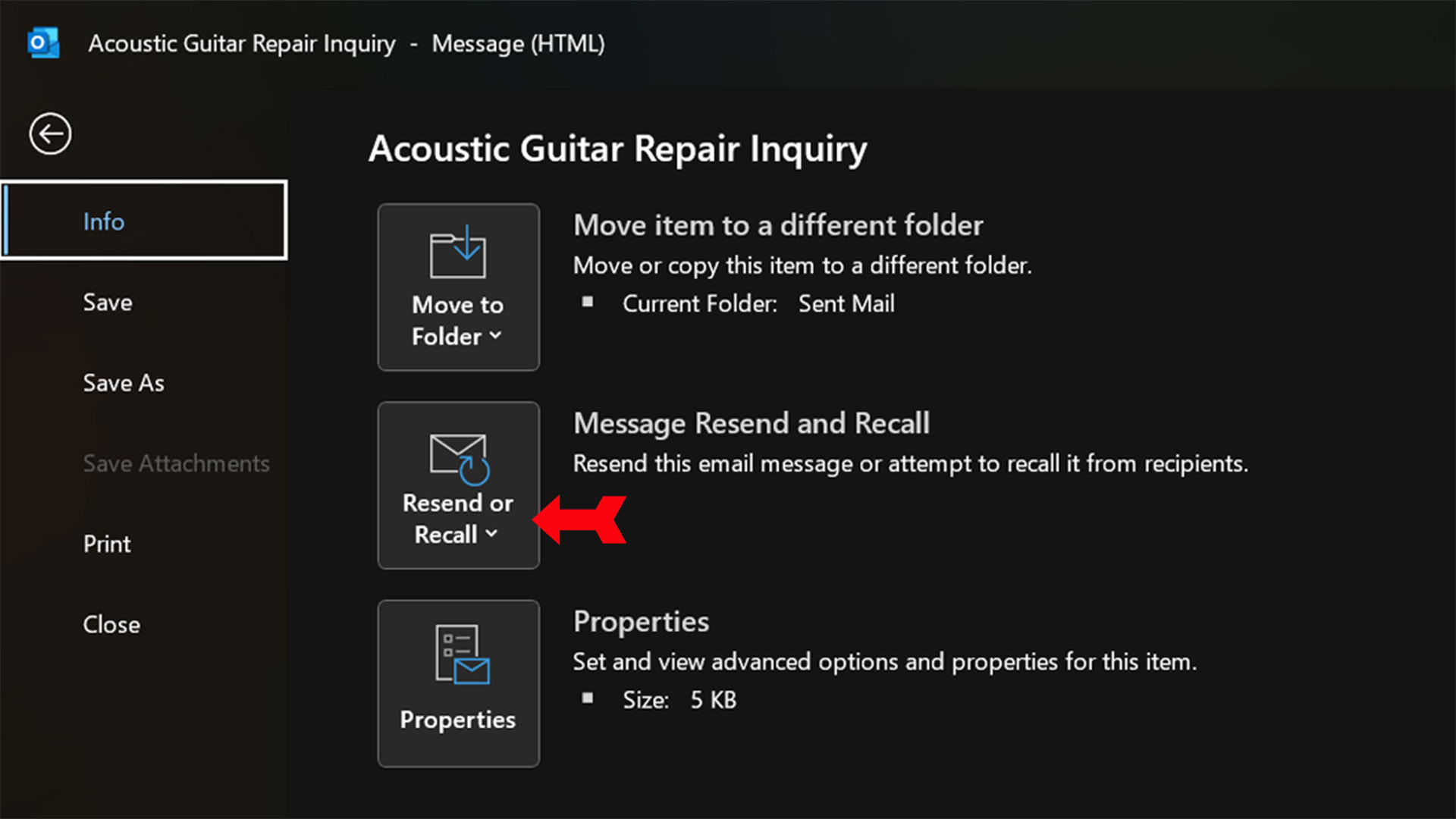This screenshot has height=819, width=1456.
Task: Open the Save As option
Action: tap(124, 383)
